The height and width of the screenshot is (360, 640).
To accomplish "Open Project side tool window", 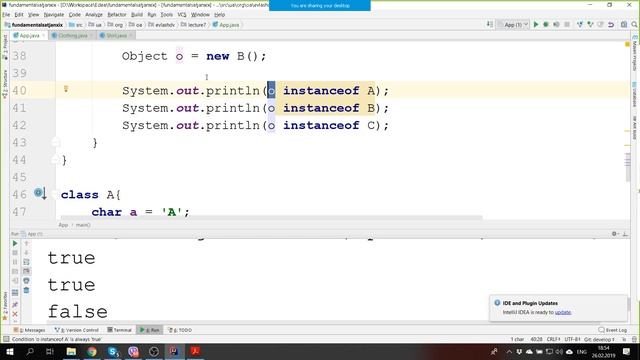I will tap(5, 47).
